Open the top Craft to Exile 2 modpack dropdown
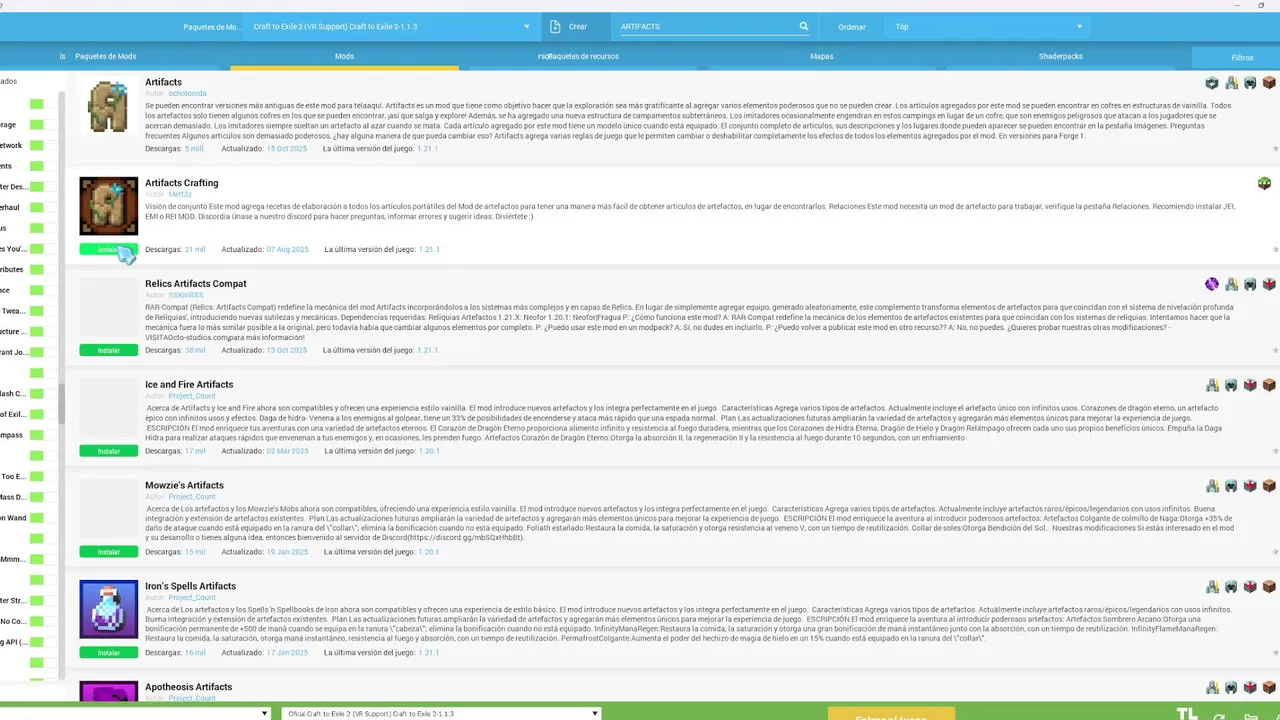The width and height of the screenshot is (1280, 720). pyautogui.click(x=391, y=27)
